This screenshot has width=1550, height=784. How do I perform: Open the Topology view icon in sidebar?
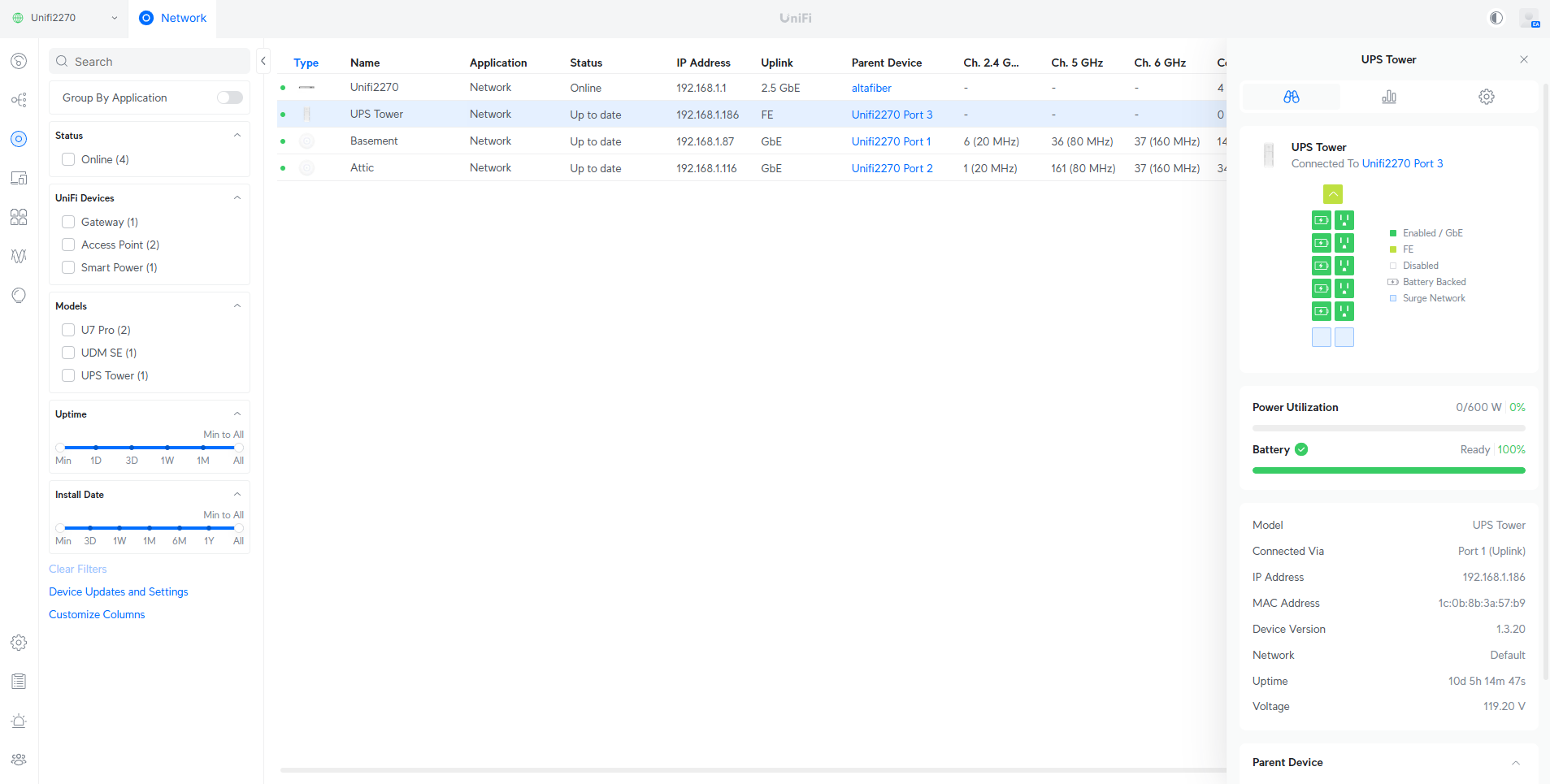[19, 100]
